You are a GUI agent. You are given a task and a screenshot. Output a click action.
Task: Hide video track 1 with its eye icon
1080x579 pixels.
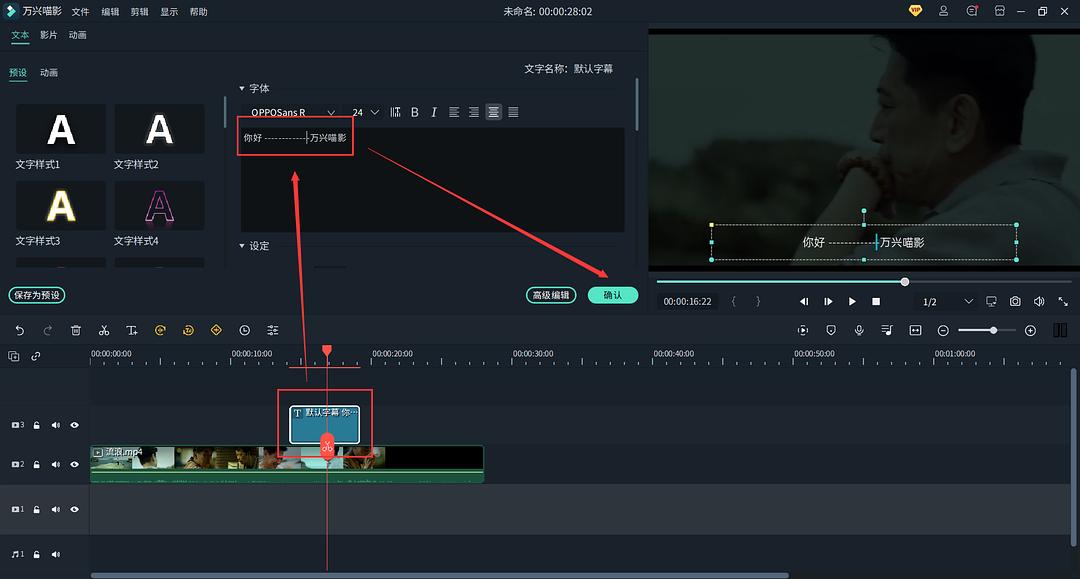point(74,509)
